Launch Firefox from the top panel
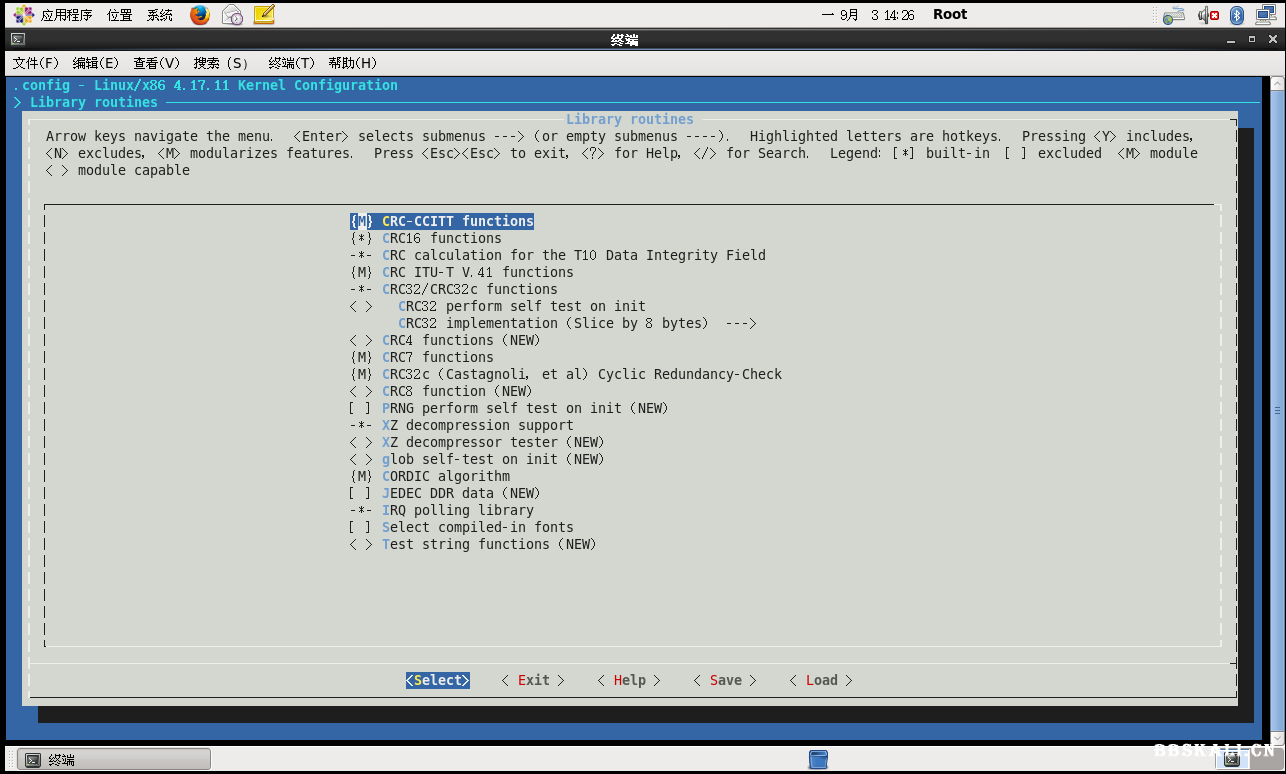Viewport: 1286px width, 774px height. point(199,14)
